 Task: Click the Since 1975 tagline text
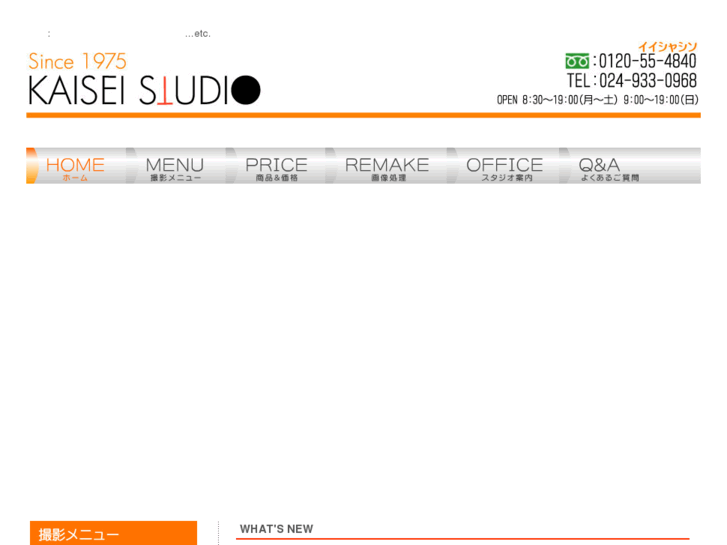point(77,61)
